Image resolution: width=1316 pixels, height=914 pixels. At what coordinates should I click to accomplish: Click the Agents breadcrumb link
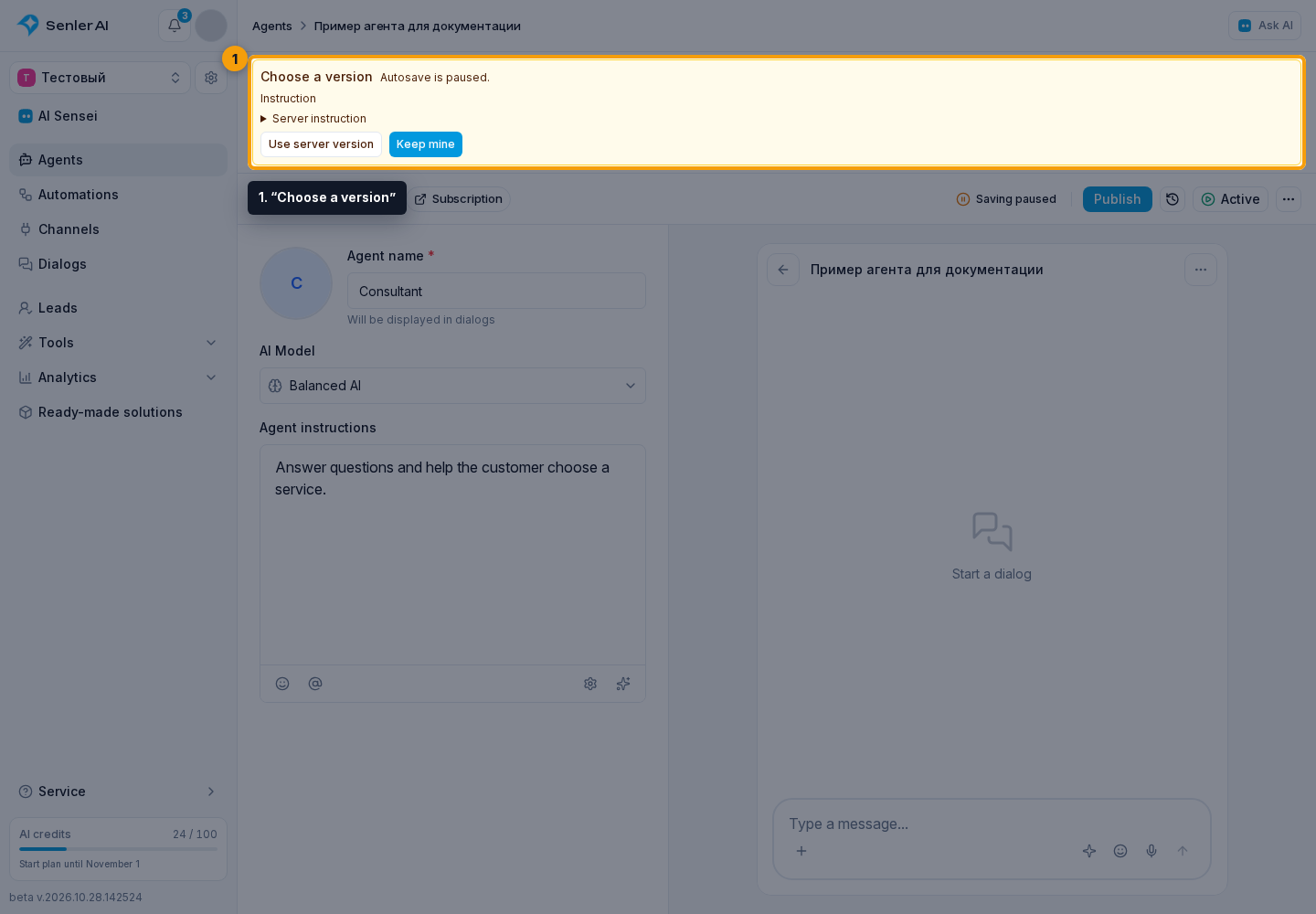[272, 26]
